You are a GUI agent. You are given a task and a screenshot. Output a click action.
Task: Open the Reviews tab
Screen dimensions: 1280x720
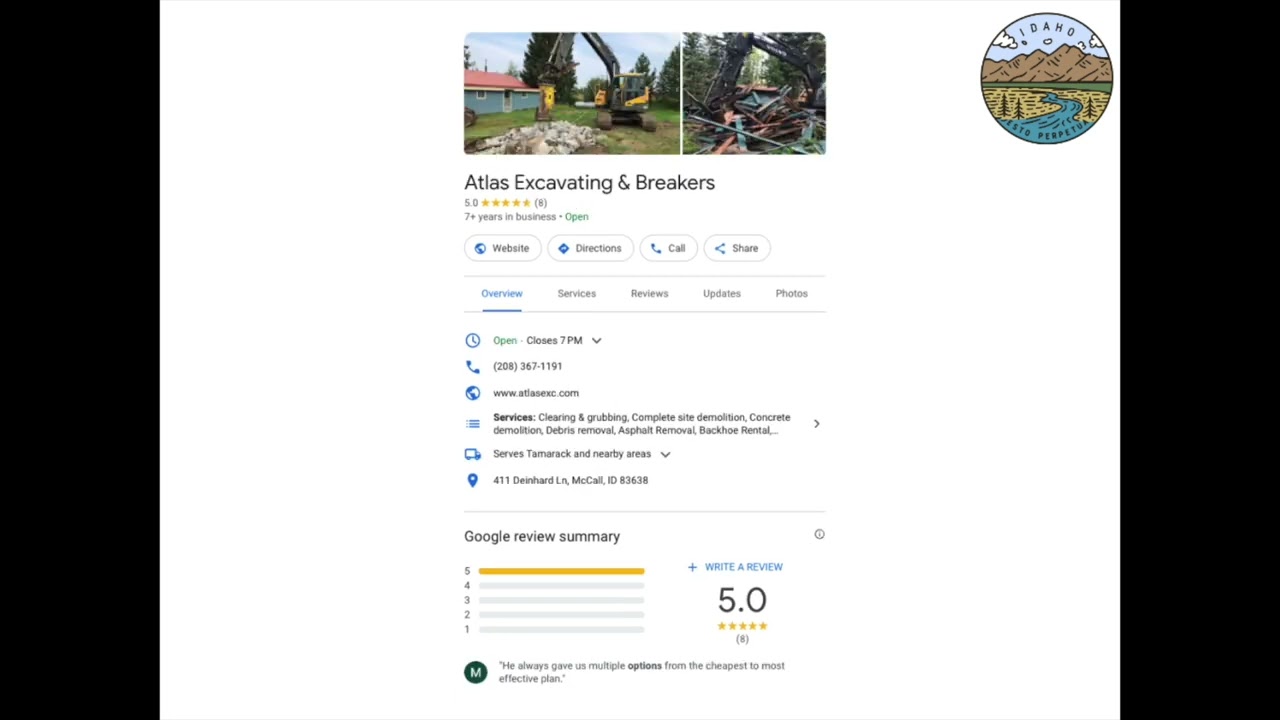[649, 293]
